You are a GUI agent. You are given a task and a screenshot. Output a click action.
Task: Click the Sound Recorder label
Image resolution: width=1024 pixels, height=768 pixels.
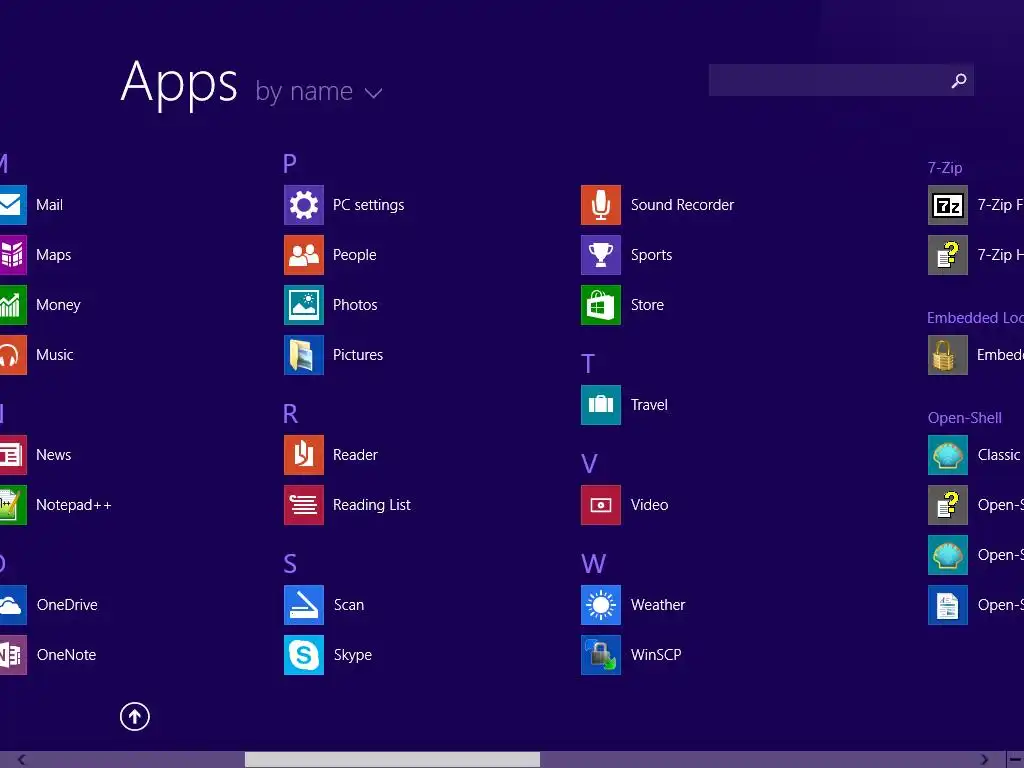point(682,205)
